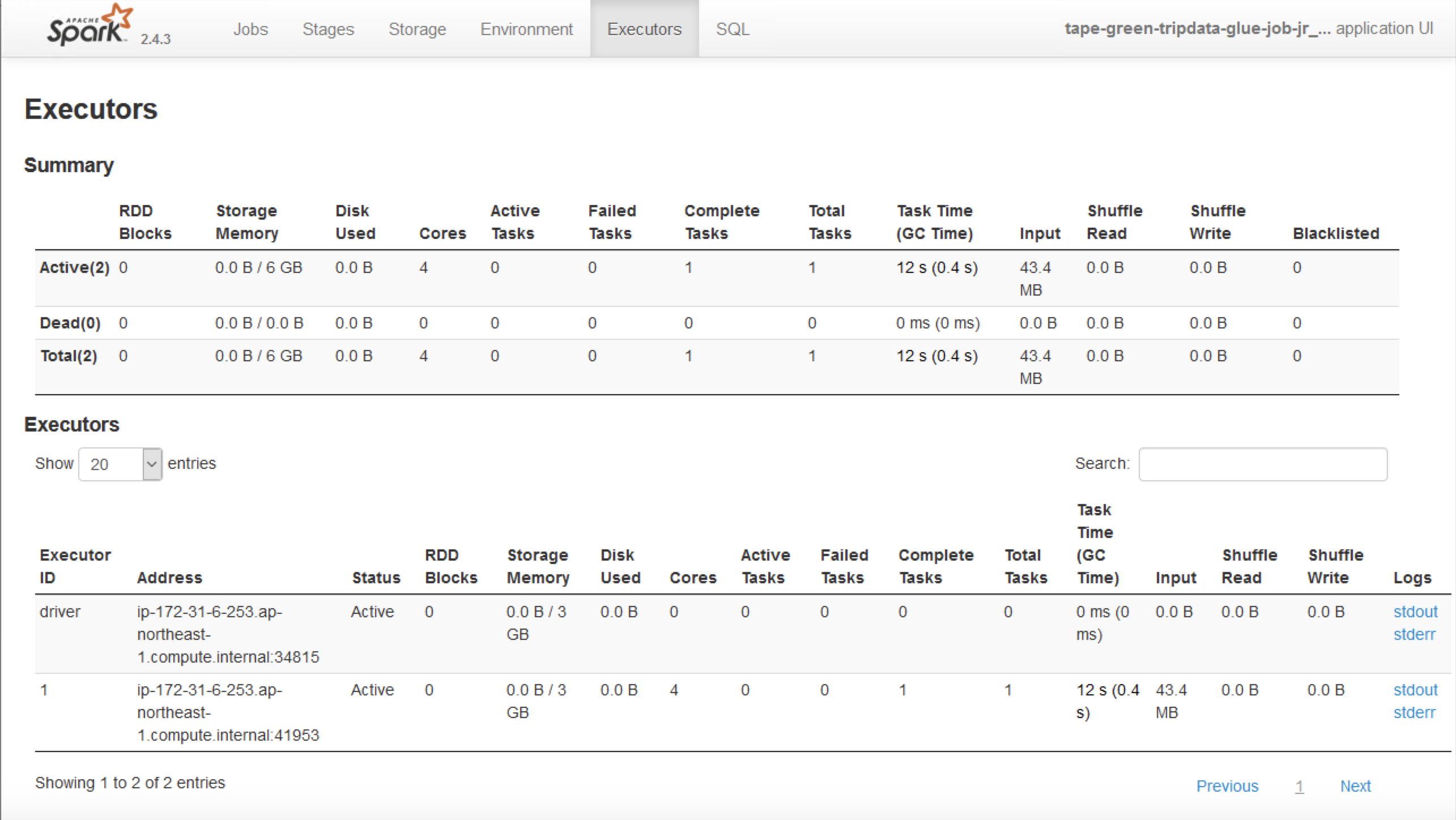The height and width of the screenshot is (820, 1456).
Task: Select the Executors tab
Action: (644, 29)
